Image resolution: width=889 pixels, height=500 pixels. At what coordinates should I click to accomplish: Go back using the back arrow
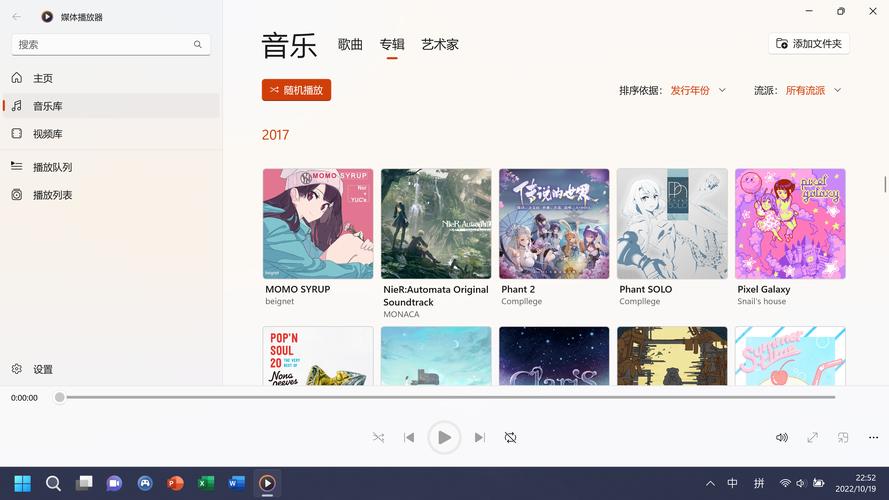pos(16,17)
